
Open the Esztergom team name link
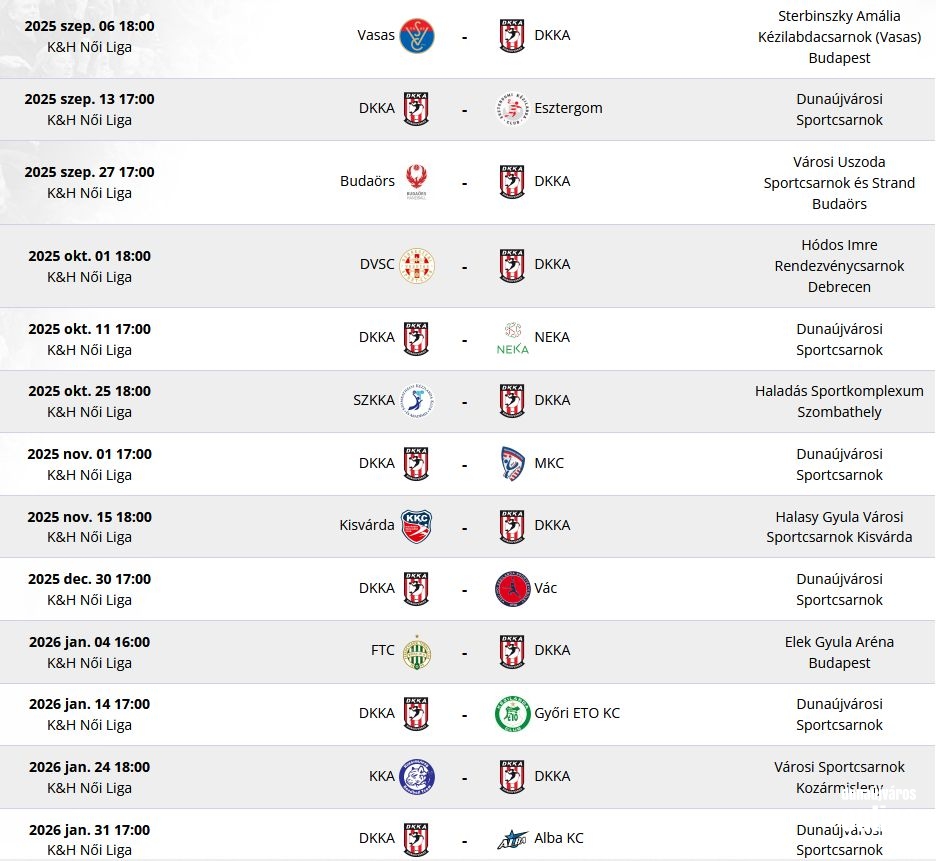pyautogui.click(x=568, y=108)
